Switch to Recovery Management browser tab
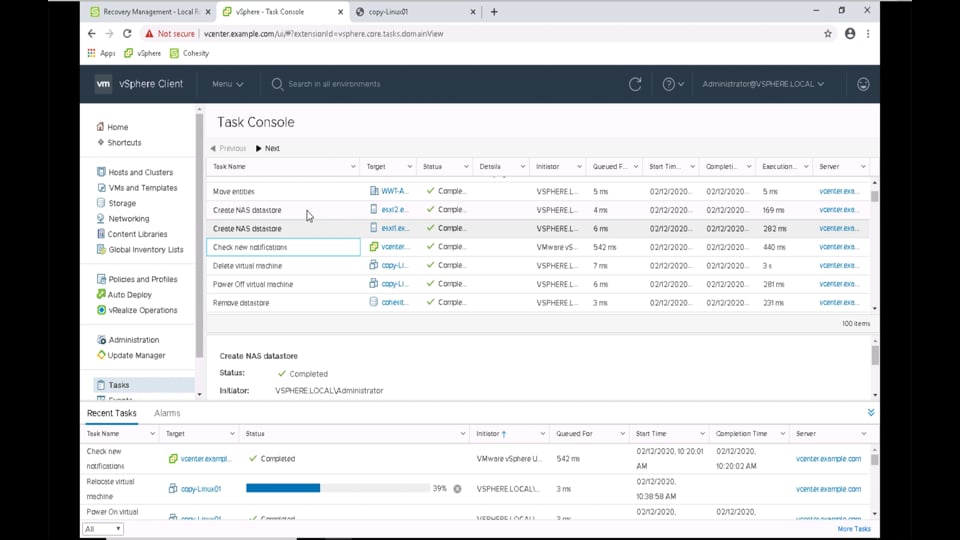Viewport: 960px width, 540px height. 151,12
